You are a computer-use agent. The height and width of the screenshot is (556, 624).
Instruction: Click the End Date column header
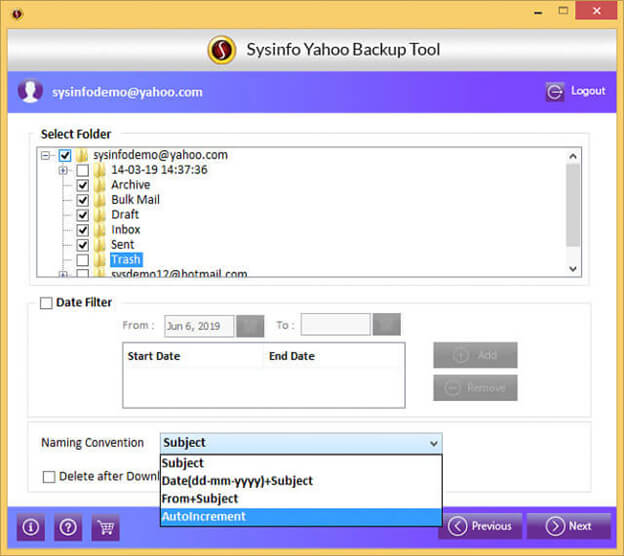[292, 356]
